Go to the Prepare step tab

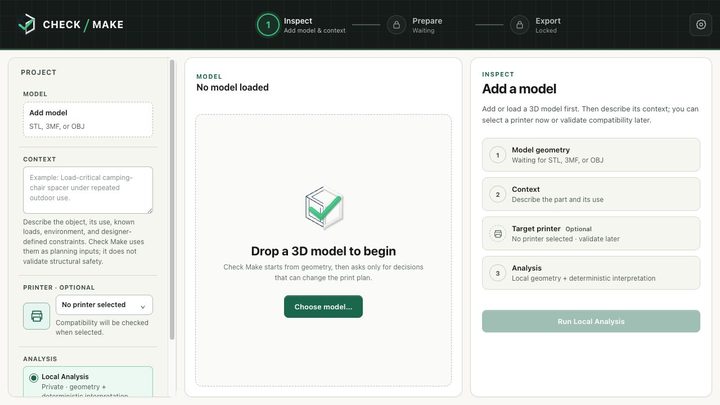point(415,25)
